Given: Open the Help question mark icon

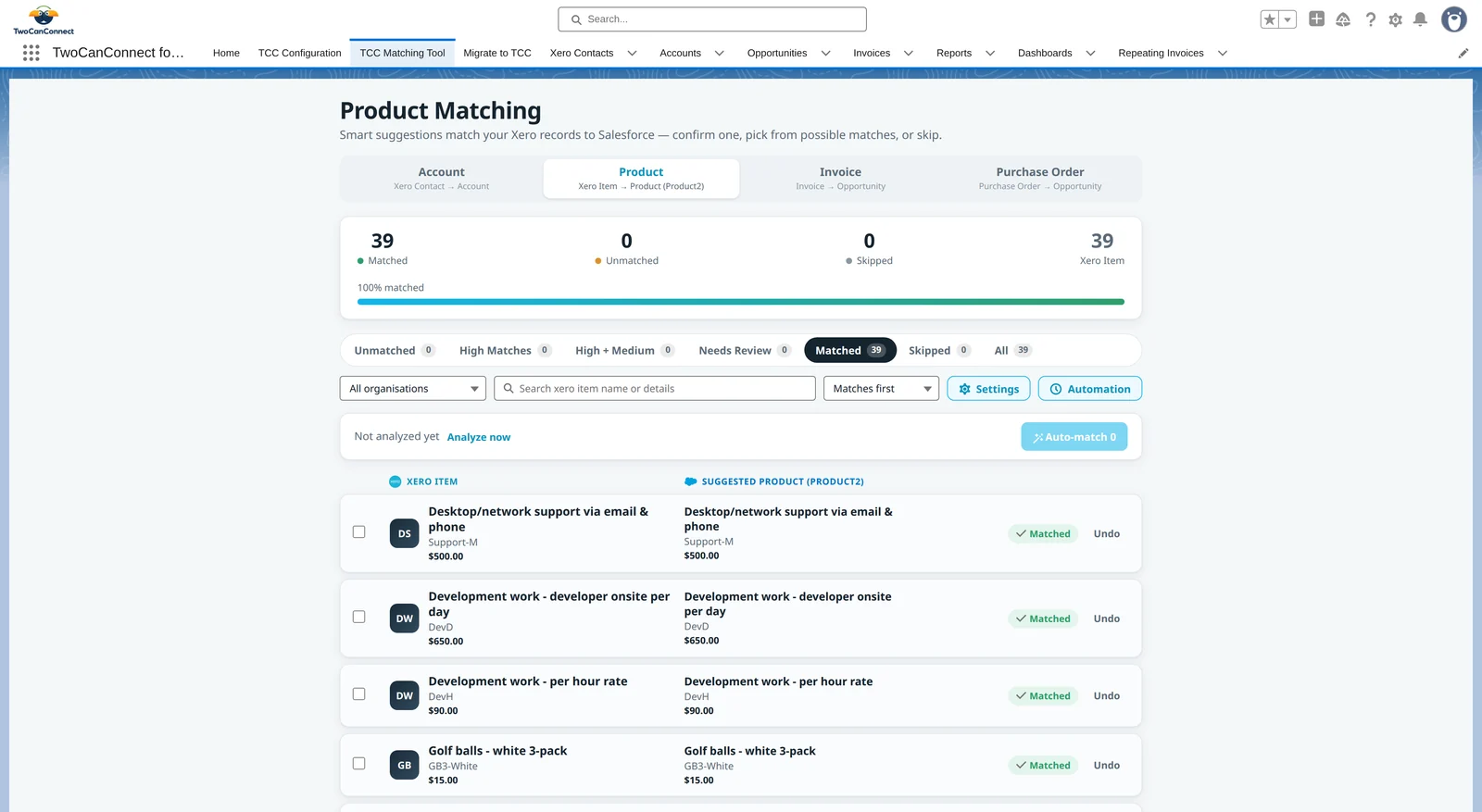Looking at the screenshot, I should point(1371,19).
